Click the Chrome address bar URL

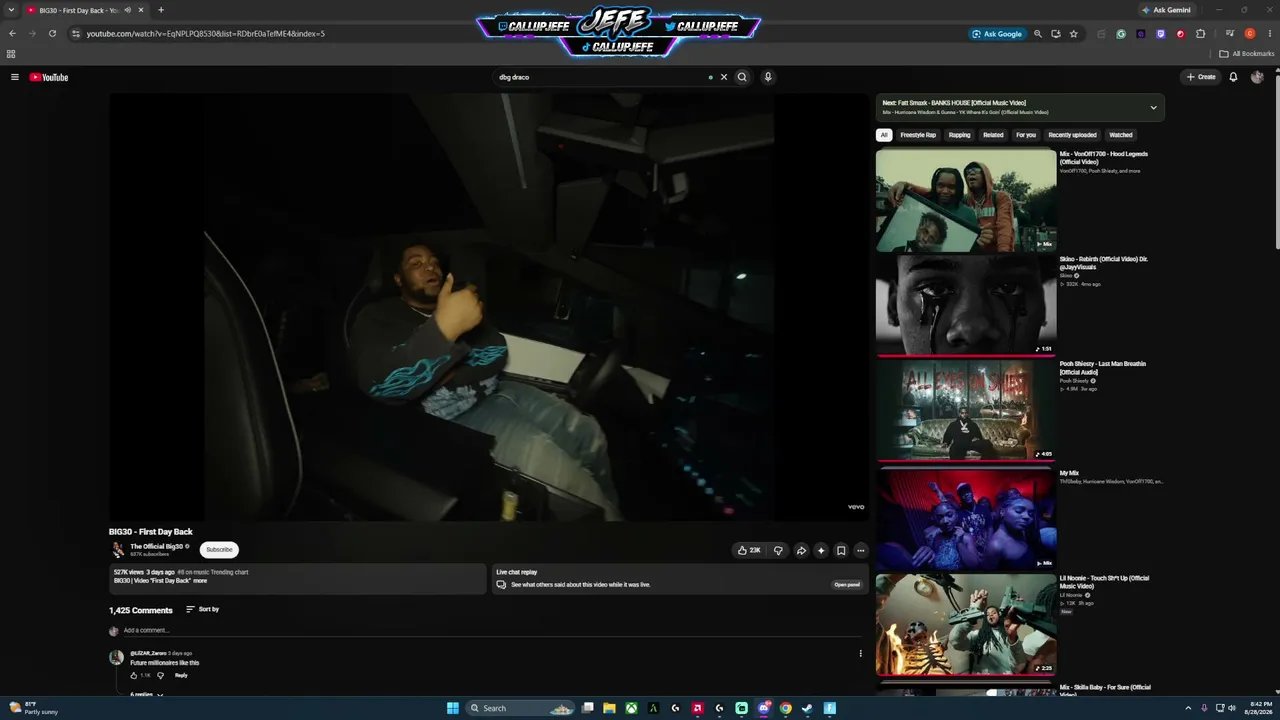pyautogui.click(x=206, y=34)
